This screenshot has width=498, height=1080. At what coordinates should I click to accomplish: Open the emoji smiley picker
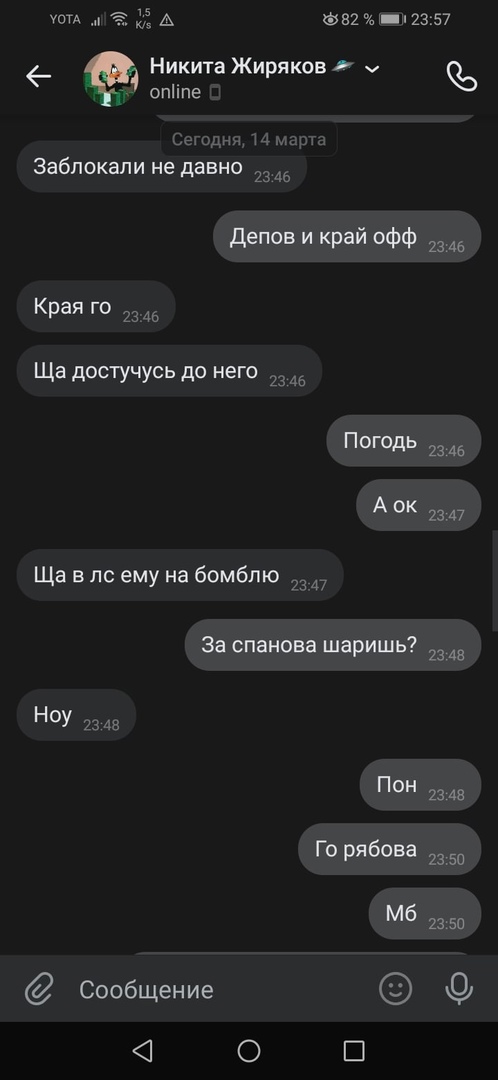point(396,989)
